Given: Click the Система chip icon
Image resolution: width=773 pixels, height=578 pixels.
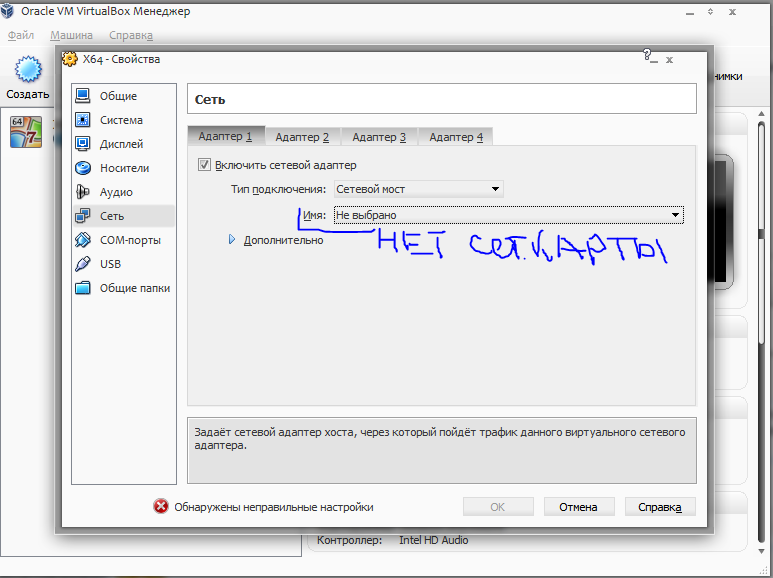Looking at the screenshot, I should pos(83,120).
